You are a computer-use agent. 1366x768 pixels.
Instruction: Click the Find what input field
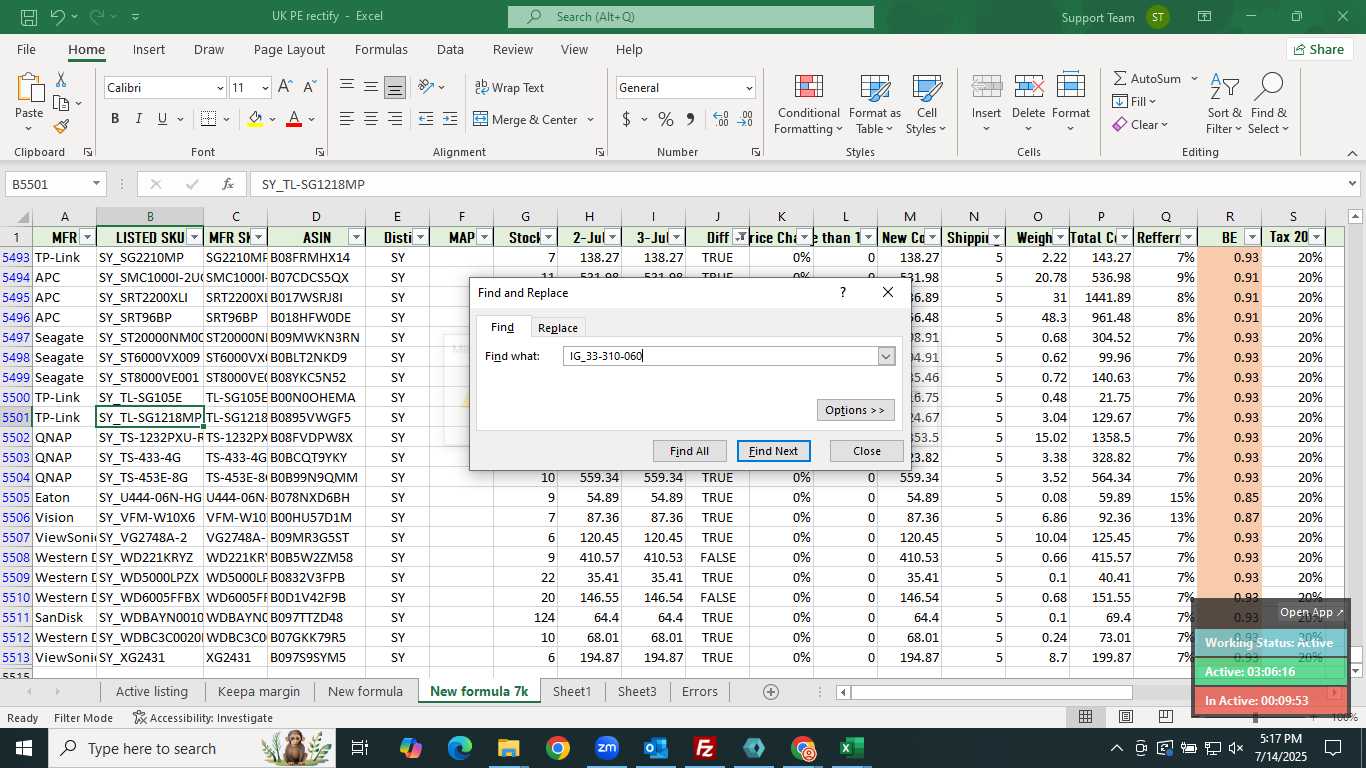720,356
